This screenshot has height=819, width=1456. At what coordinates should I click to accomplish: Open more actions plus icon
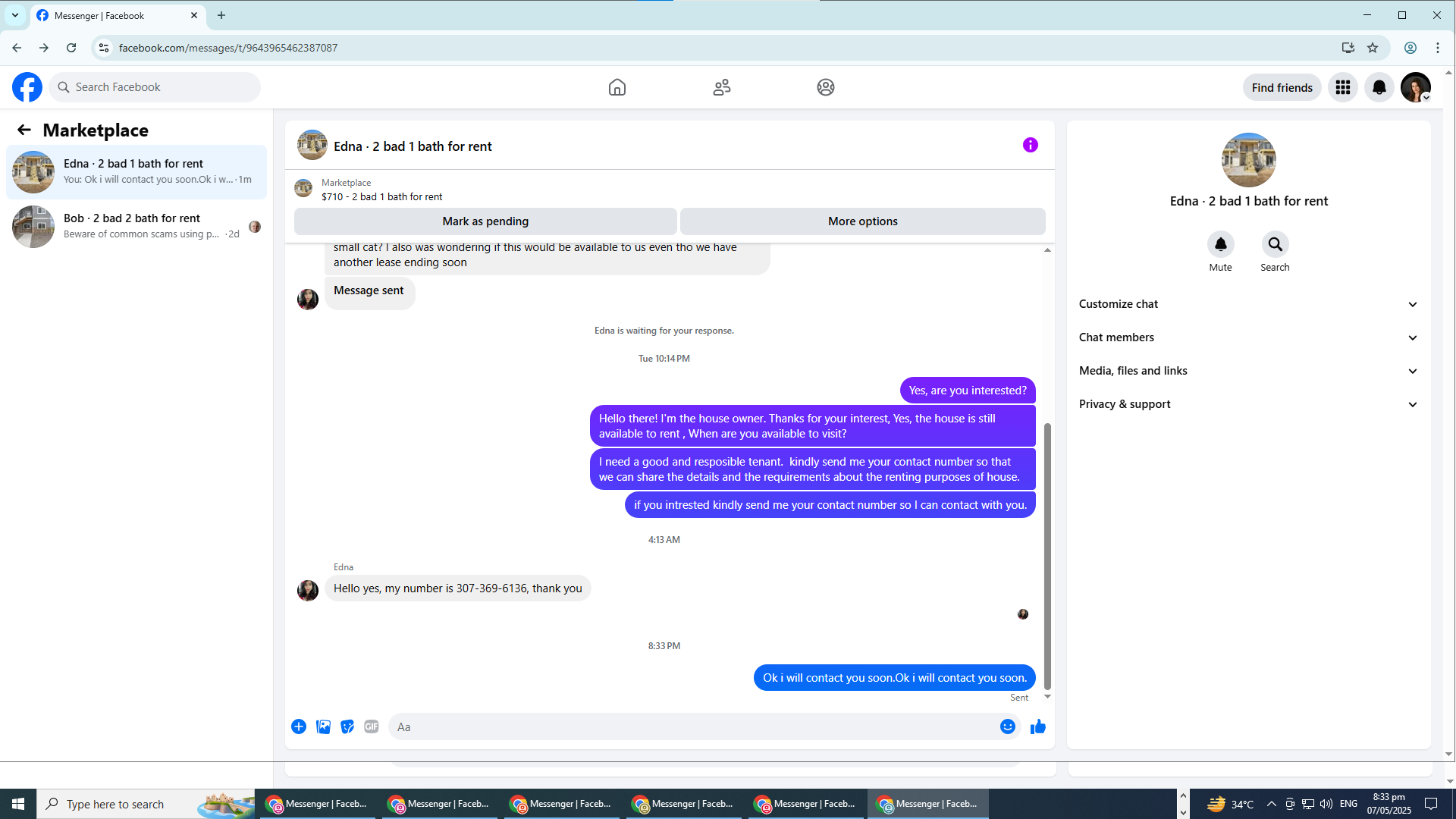click(299, 726)
